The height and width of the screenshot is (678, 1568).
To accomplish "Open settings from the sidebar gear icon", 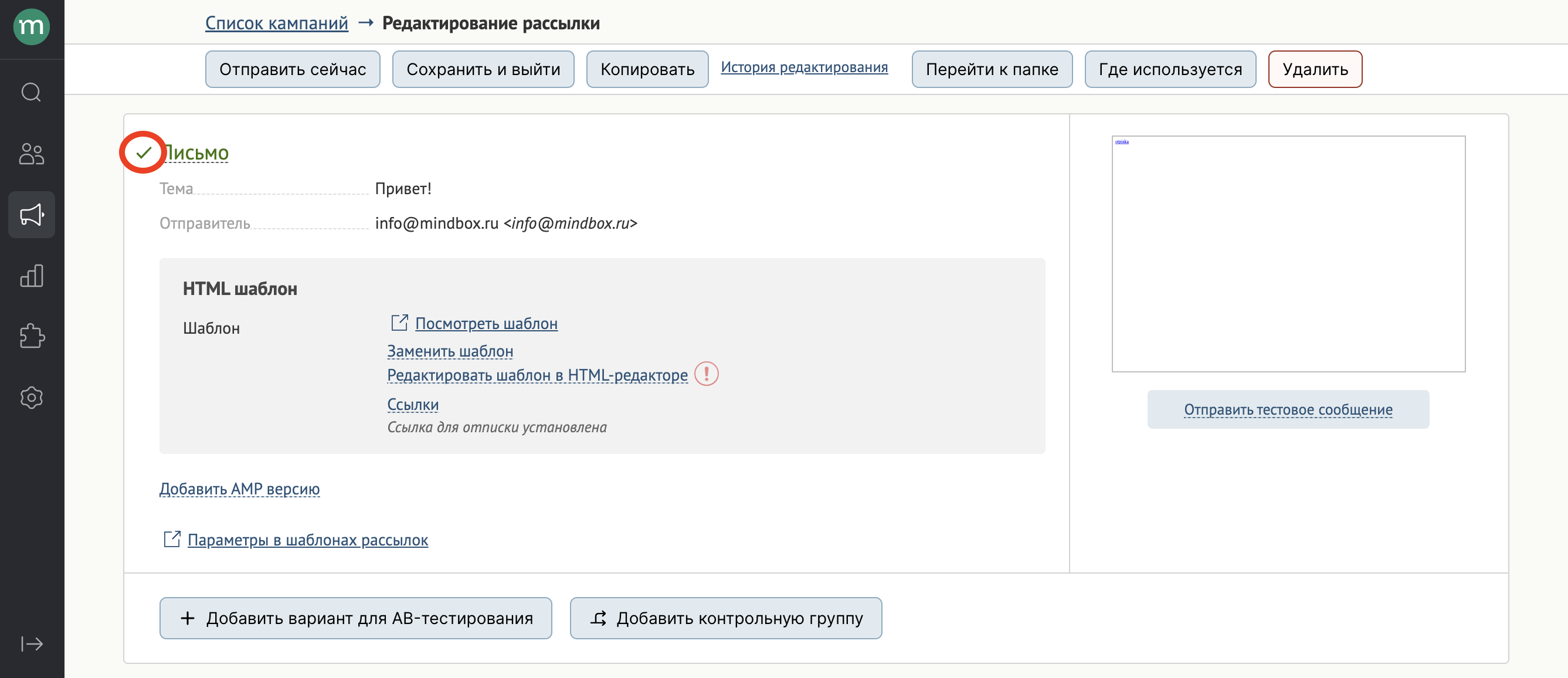I will point(32,398).
